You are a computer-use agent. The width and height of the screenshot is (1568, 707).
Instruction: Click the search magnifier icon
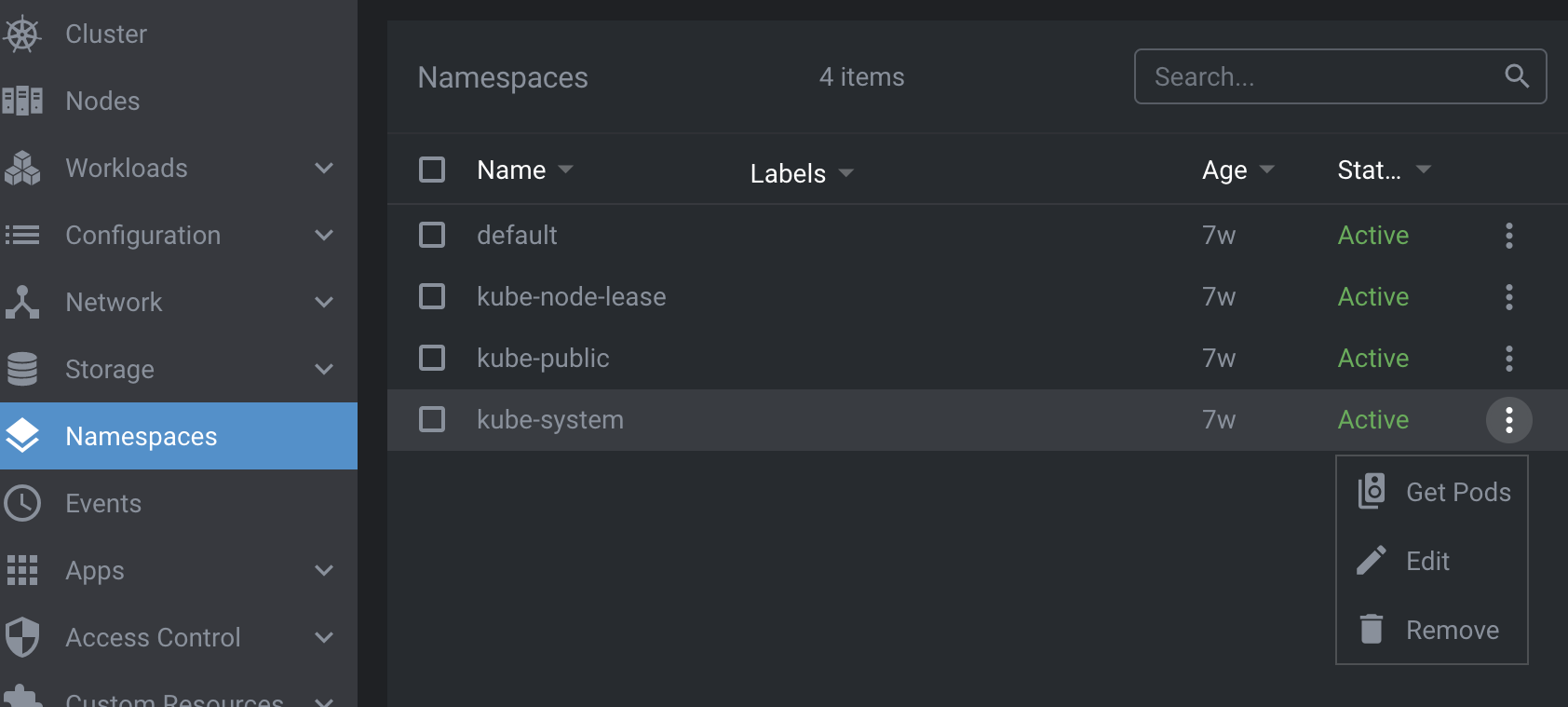tap(1517, 76)
